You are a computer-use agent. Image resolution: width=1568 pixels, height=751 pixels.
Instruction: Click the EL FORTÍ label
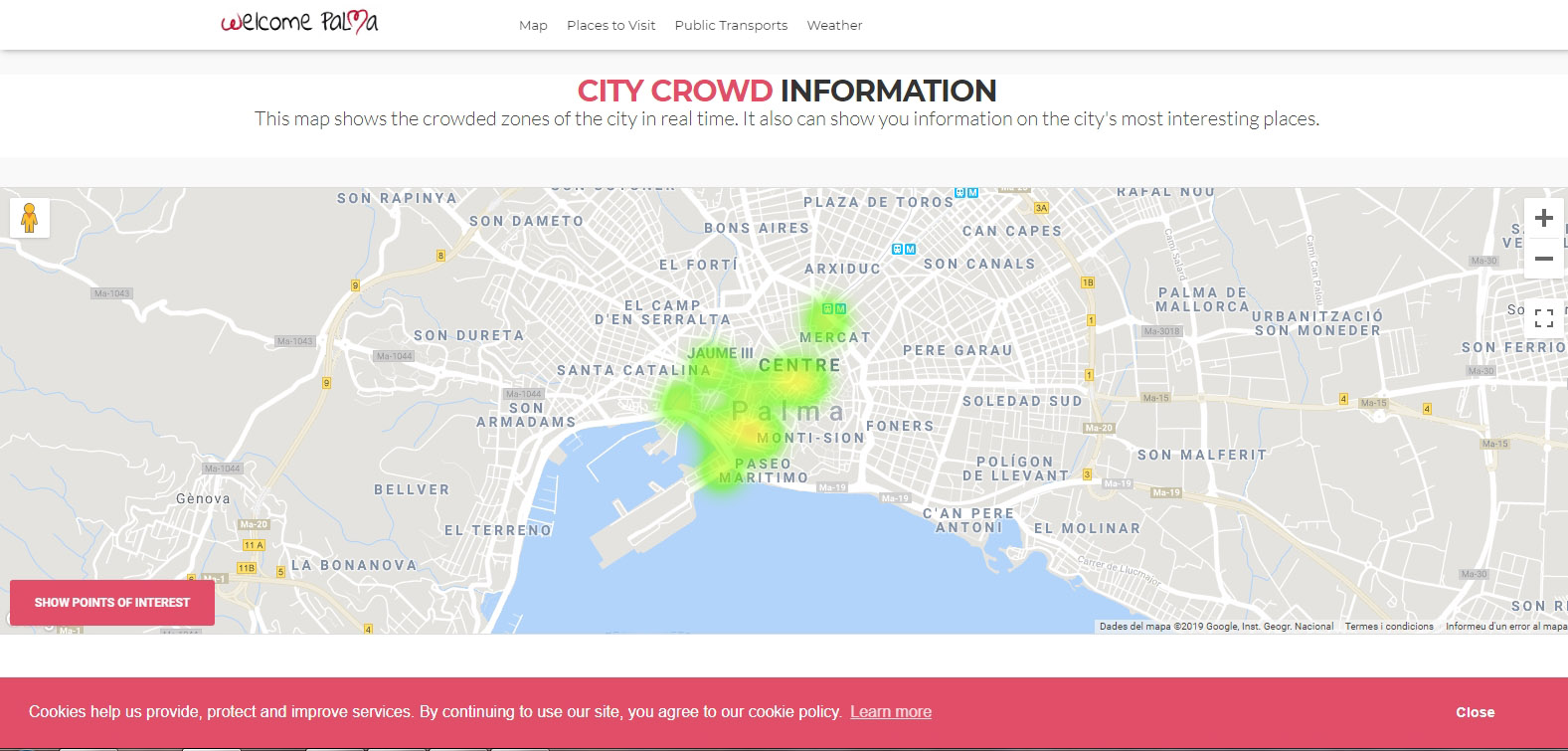tap(698, 265)
